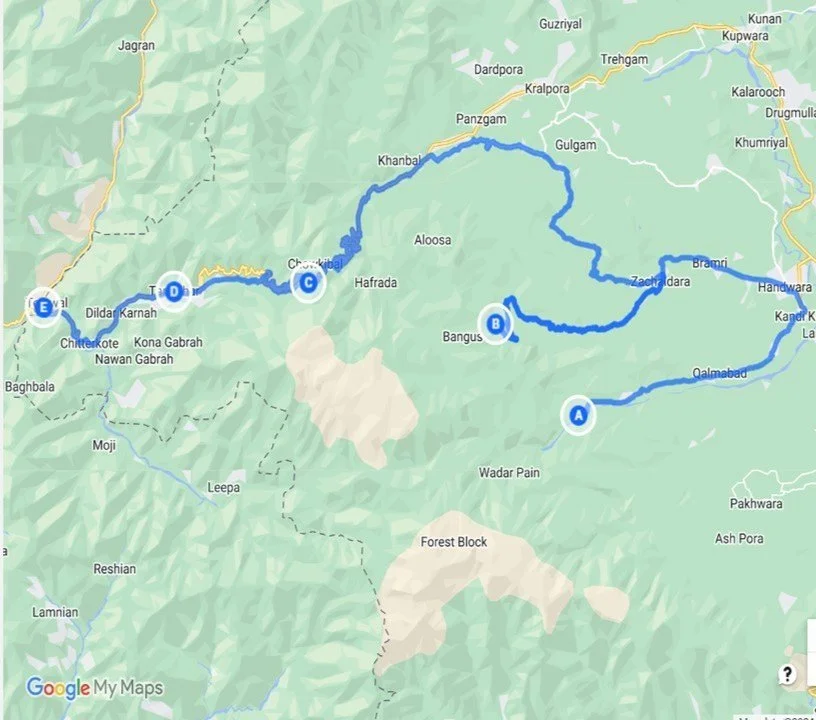Select waypoint marker E
Image resolution: width=816 pixels, height=720 pixels.
[x=44, y=308]
